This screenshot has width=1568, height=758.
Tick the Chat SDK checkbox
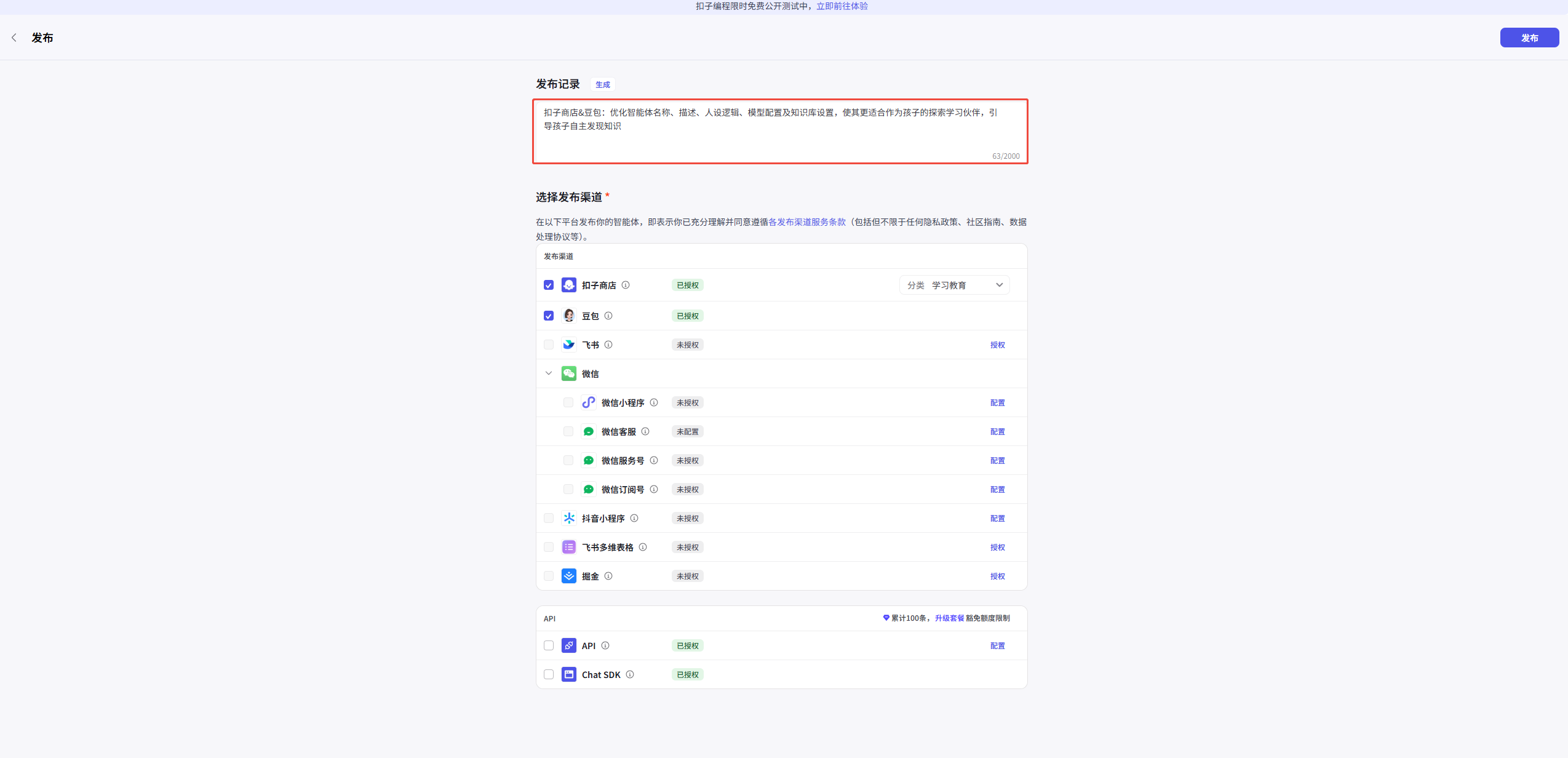pyautogui.click(x=549, y=674)
